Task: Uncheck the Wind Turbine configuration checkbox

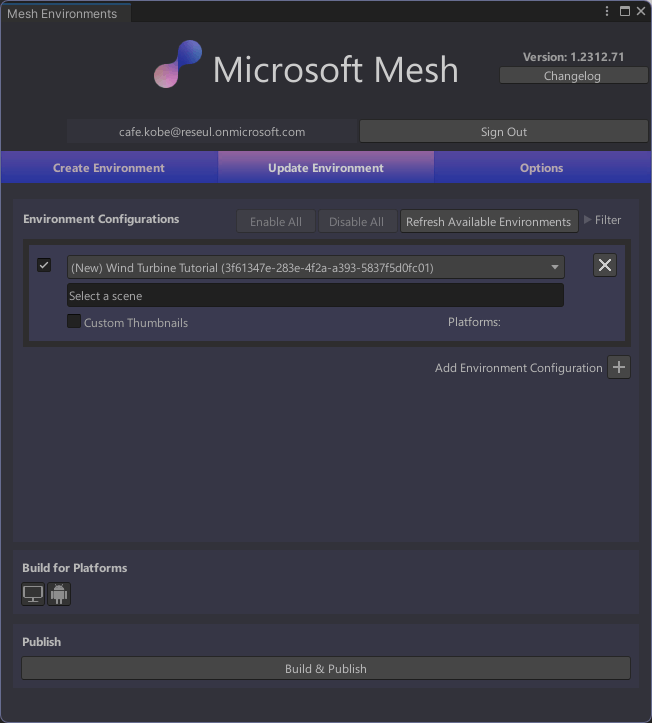Action: 44,265
